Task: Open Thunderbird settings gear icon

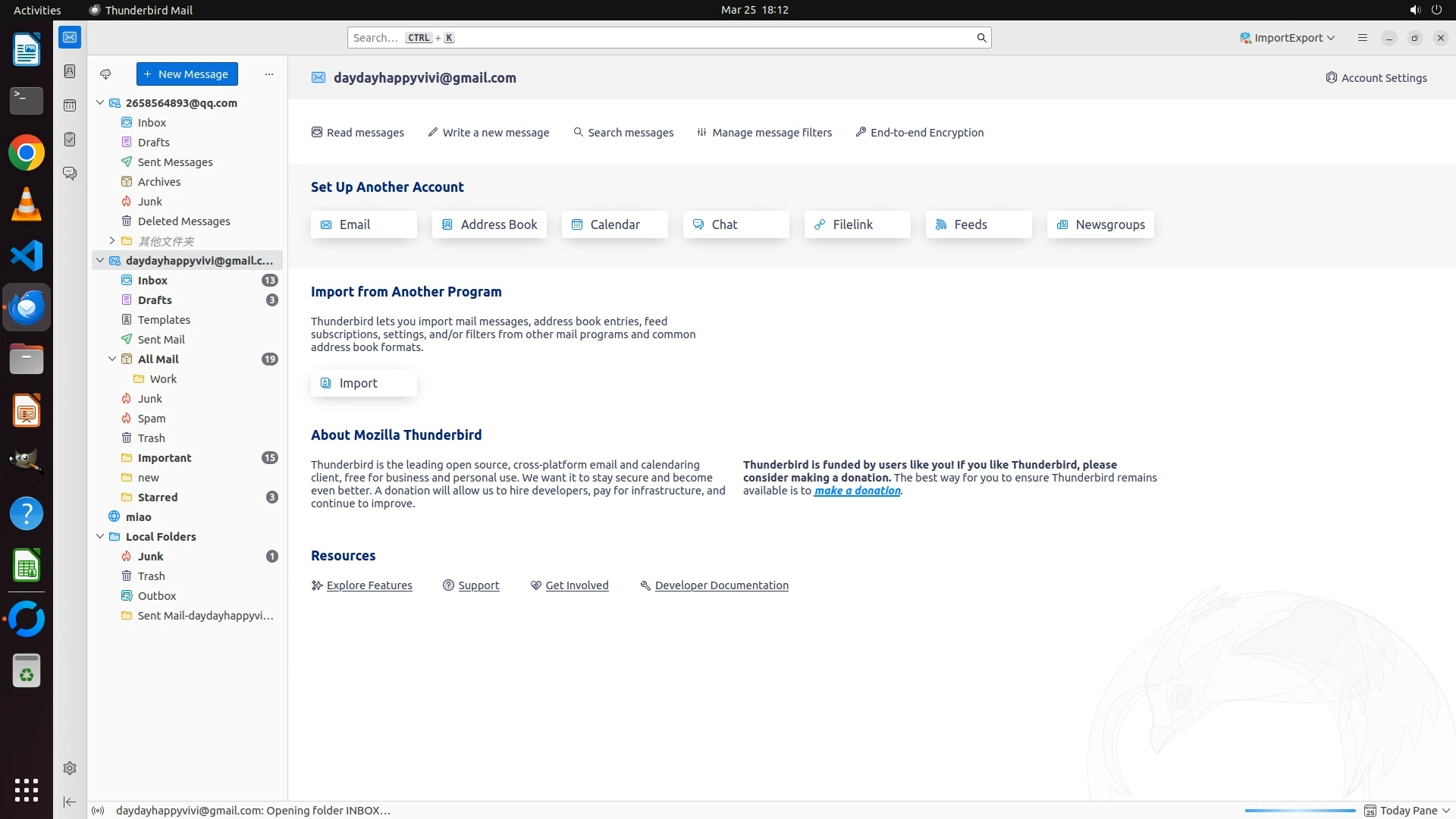Action: (70, 768)
